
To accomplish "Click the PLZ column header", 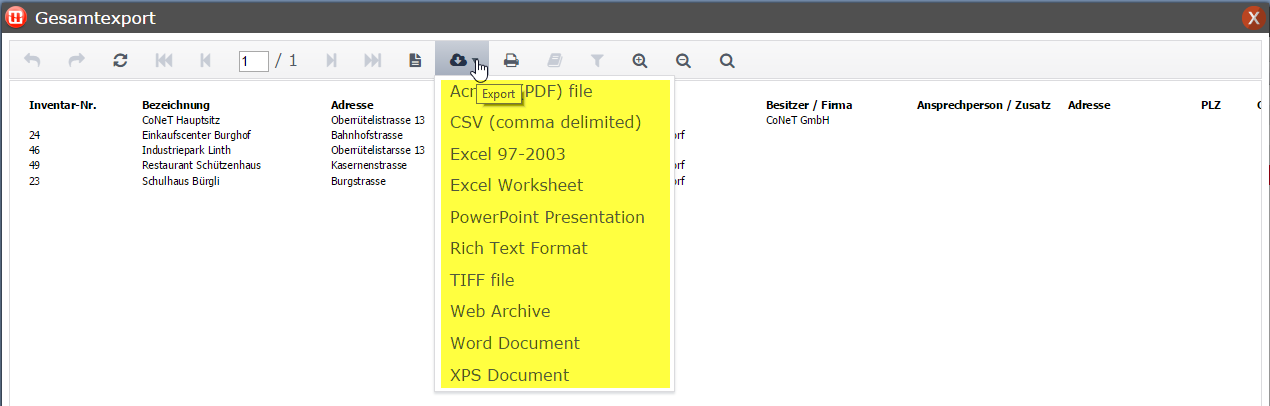I will tap(1211, 105).
